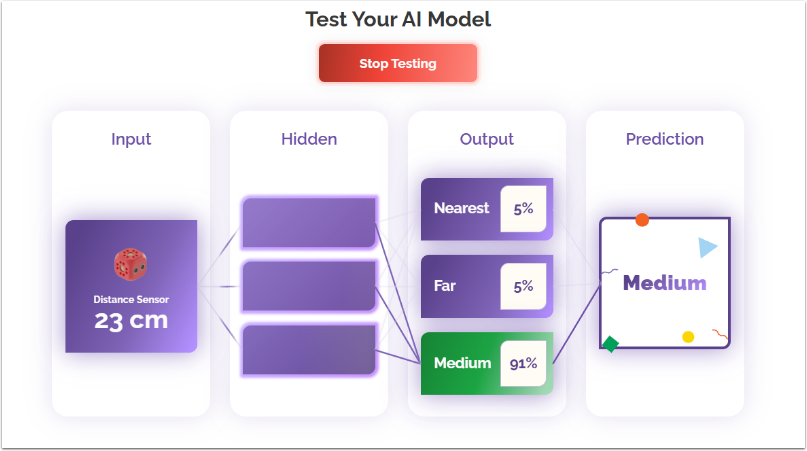Click the Far 5% percentage badge
Image resolution: width=807 pixels, height=451 pixels.
(x=523, y=286)
